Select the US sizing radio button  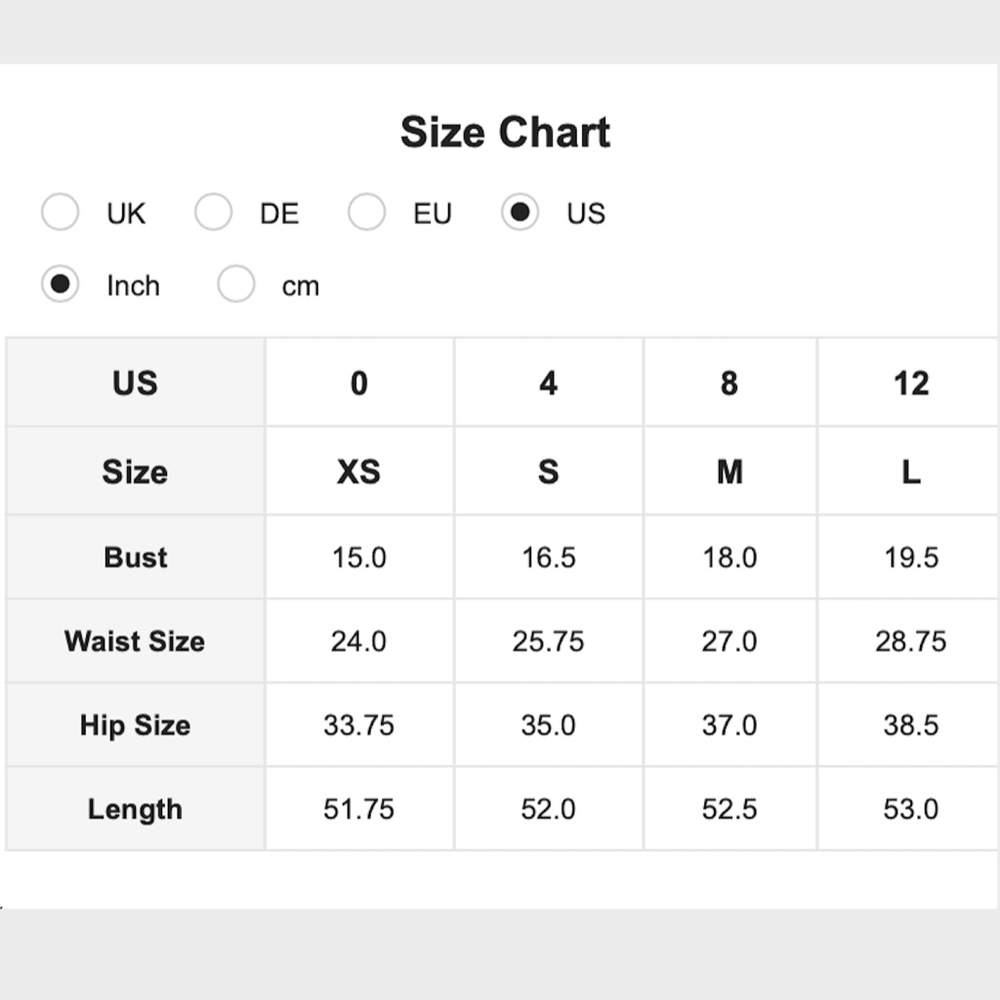click(x=520, y=212)
